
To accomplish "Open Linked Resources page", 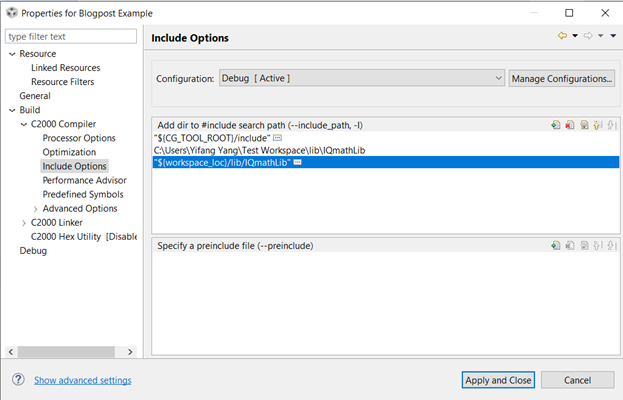I will (x=65, y=68).
